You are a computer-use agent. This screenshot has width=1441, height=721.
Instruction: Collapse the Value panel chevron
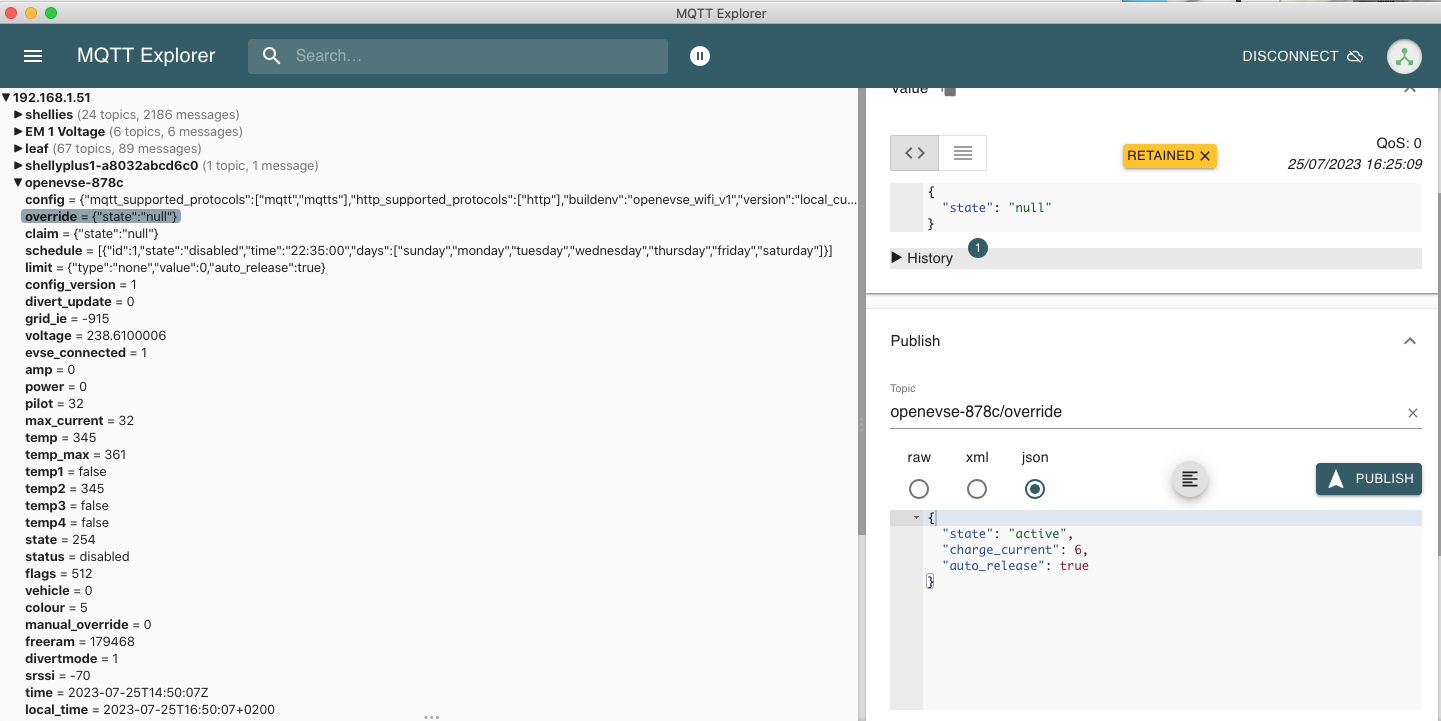[x=1410, y=90]
